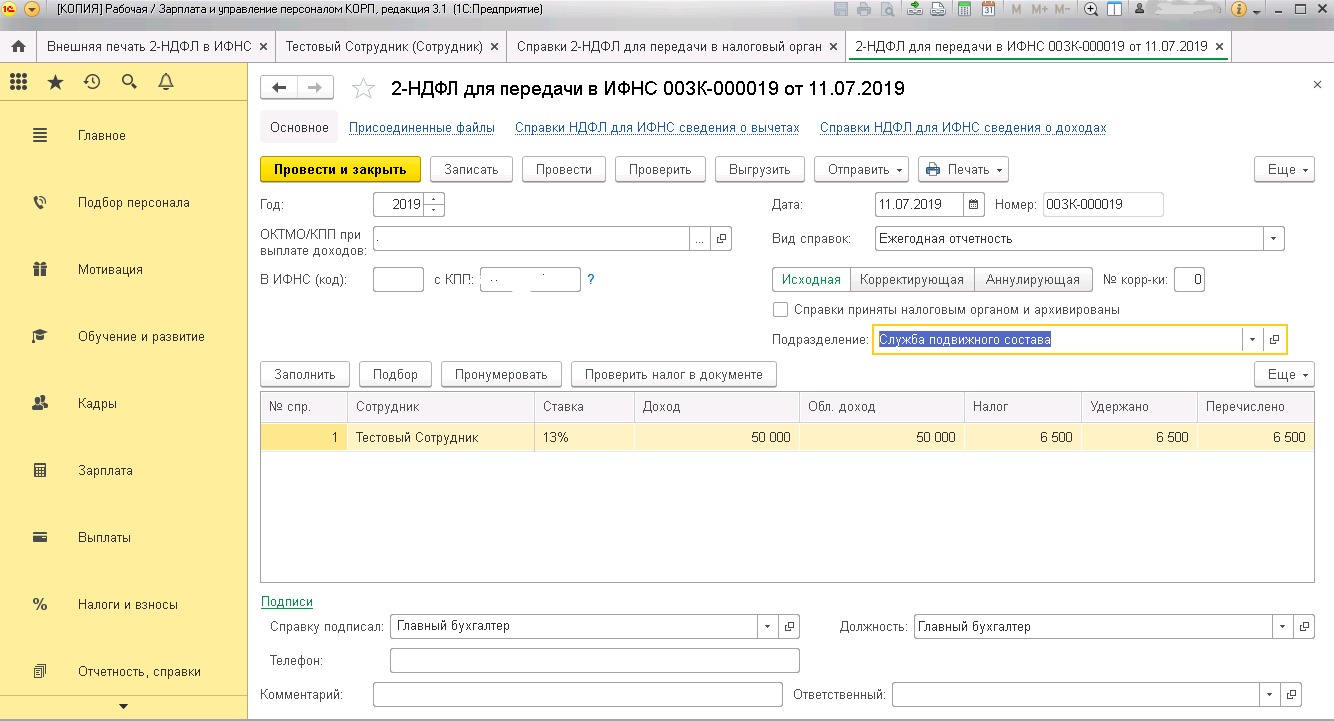Select the Тестовый Сотрудник table row cell

point(440,437)
